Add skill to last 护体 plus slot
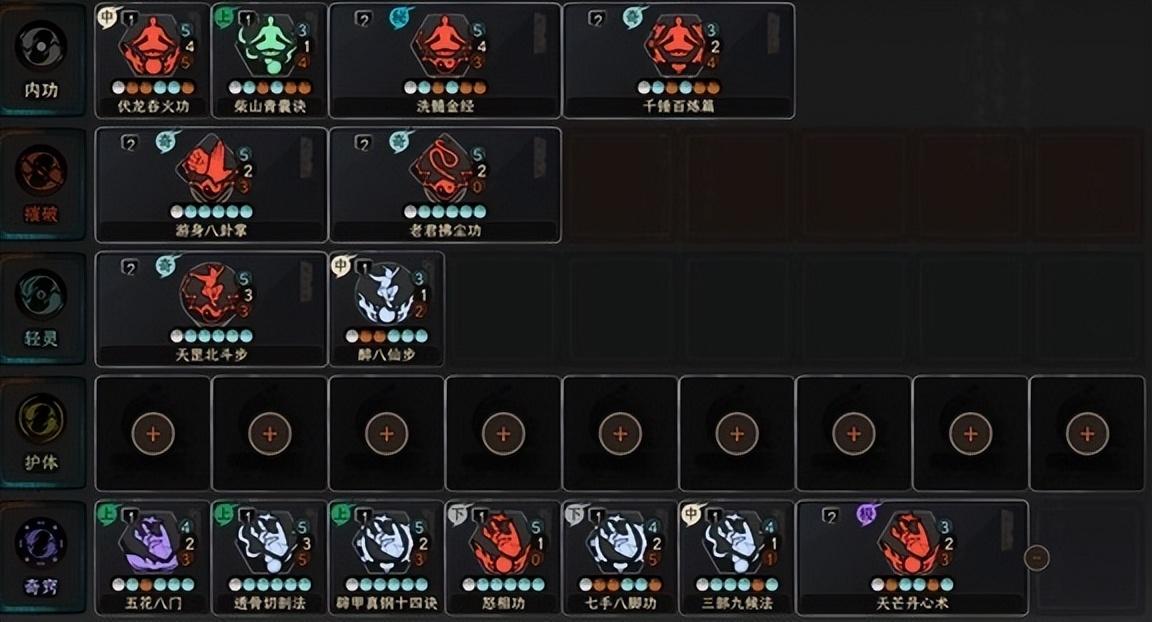The height and width of the screenshot is (622, 1152). coord(1087,434)
